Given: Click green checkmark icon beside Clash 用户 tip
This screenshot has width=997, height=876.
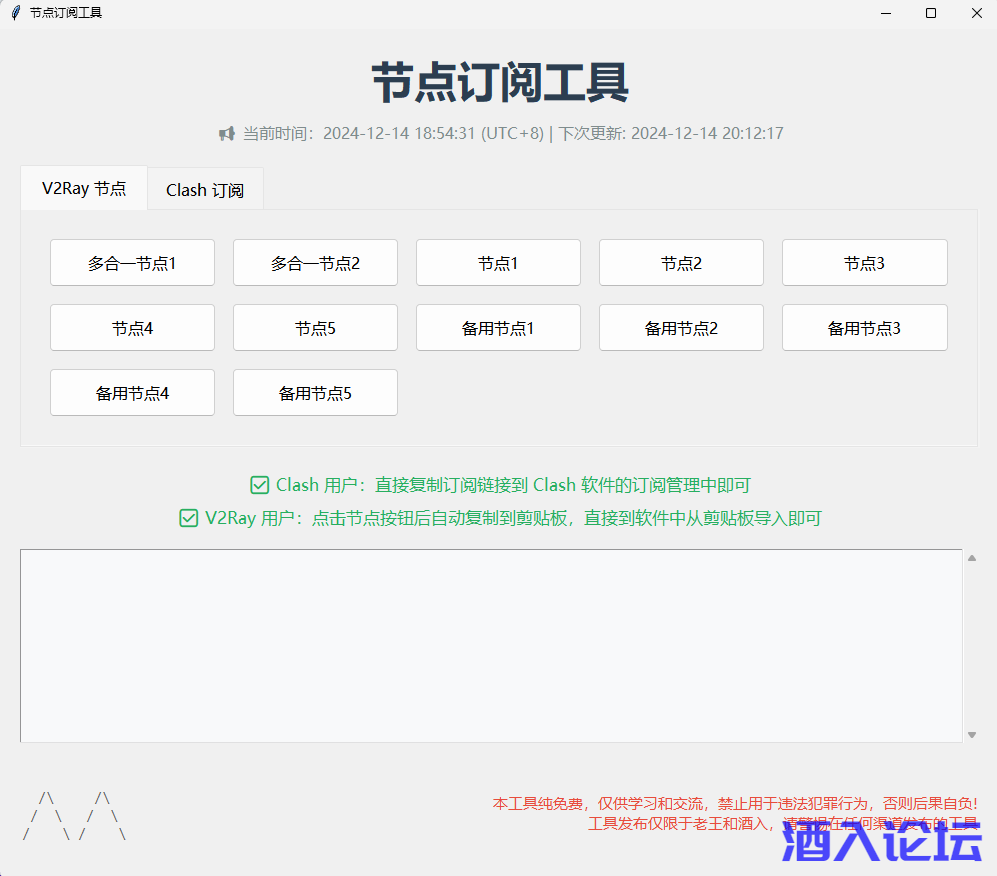Looking at the screenshot, I should pos(260,484).
